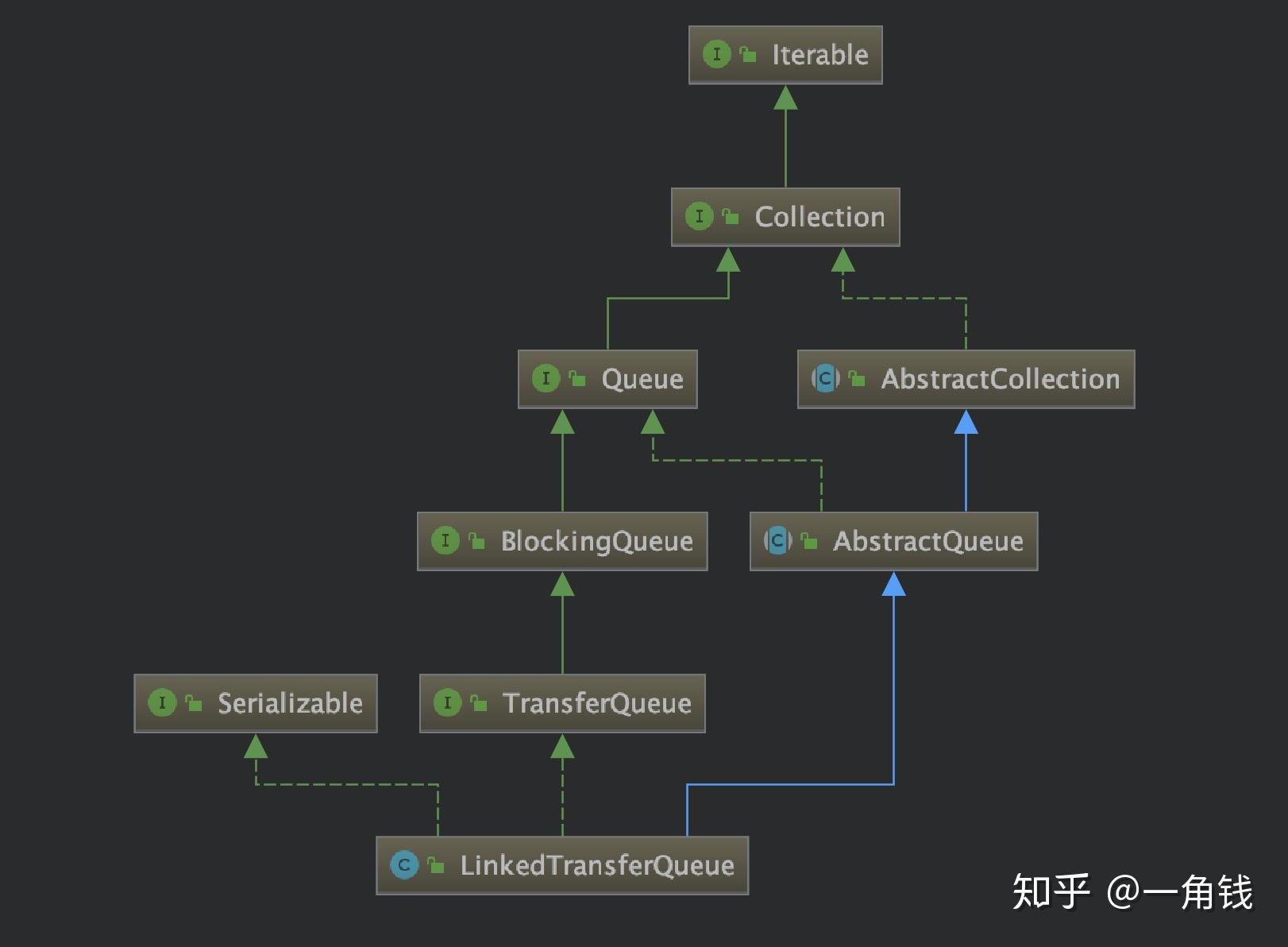The width and height of the screenshot is (1288, 947).
Task: Select the Collection node in the diagram
Action: (x=785, y=216)
